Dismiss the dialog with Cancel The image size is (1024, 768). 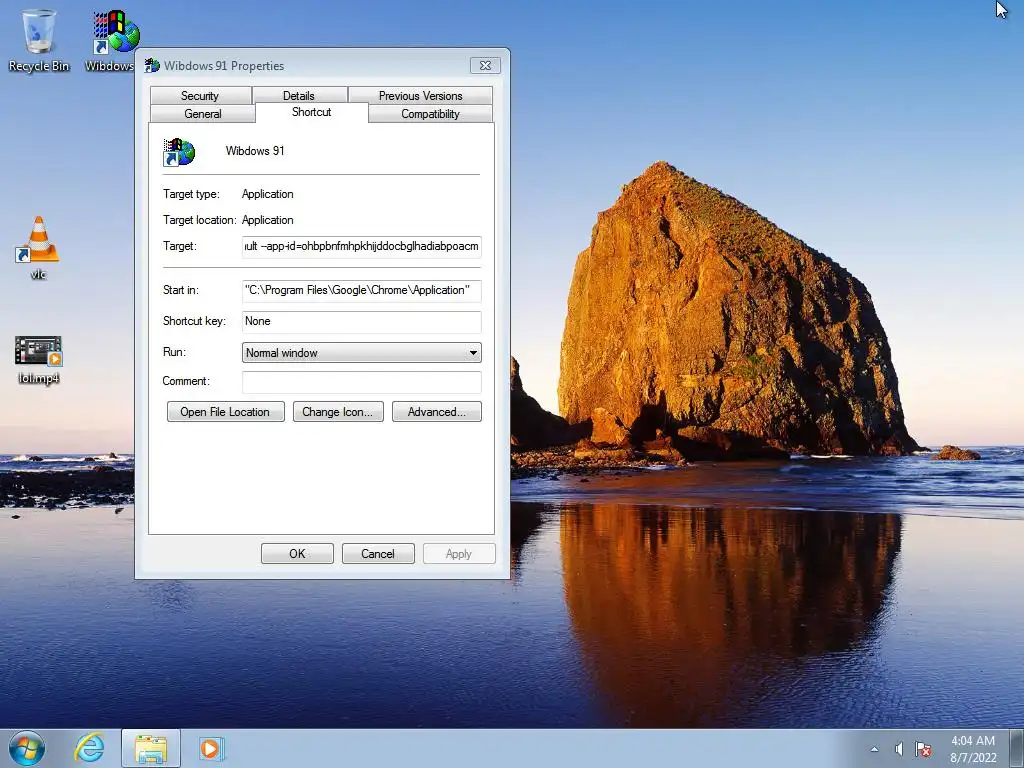(378, 554)
